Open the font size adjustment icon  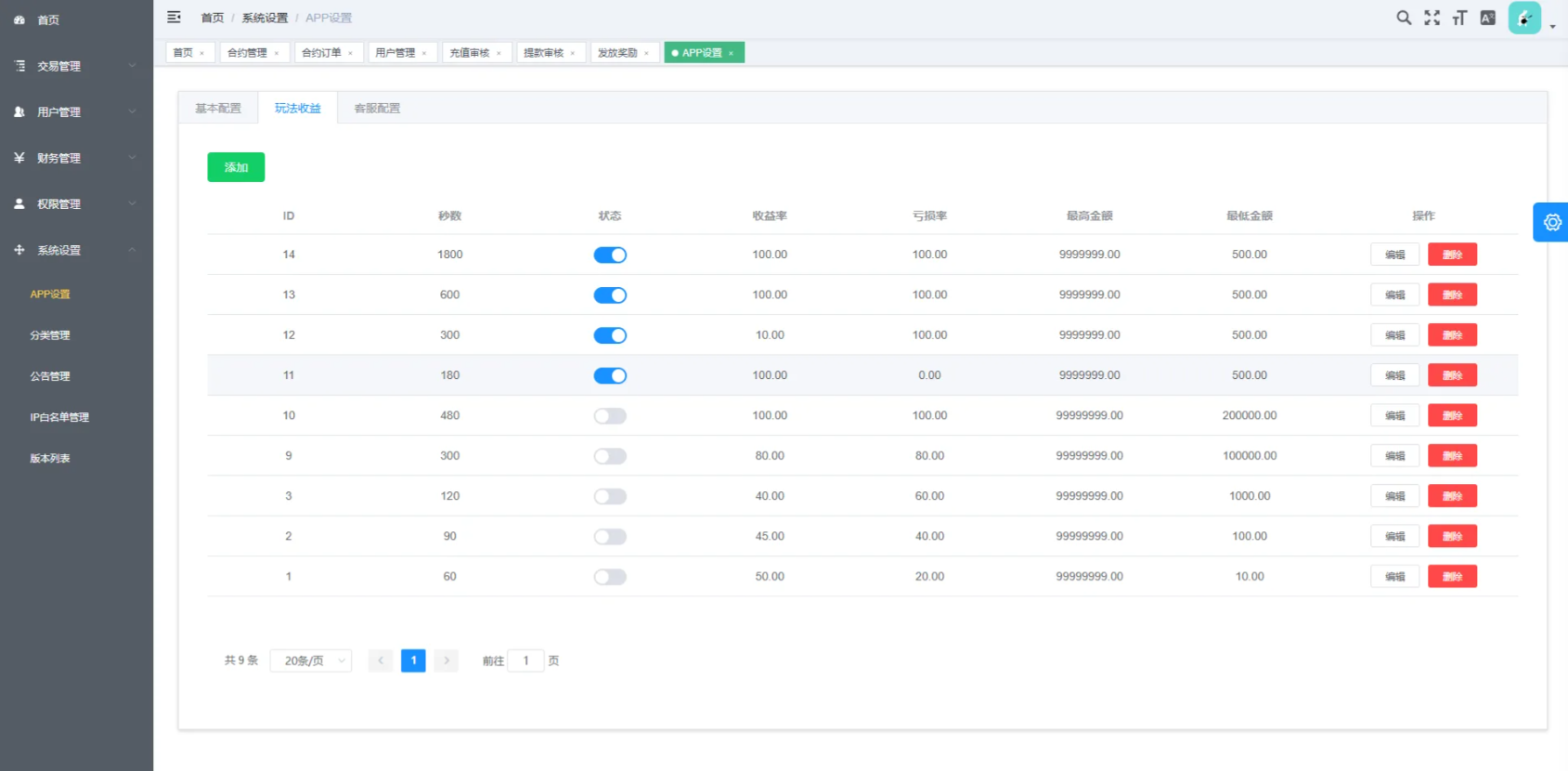(x=1459, y=18)
